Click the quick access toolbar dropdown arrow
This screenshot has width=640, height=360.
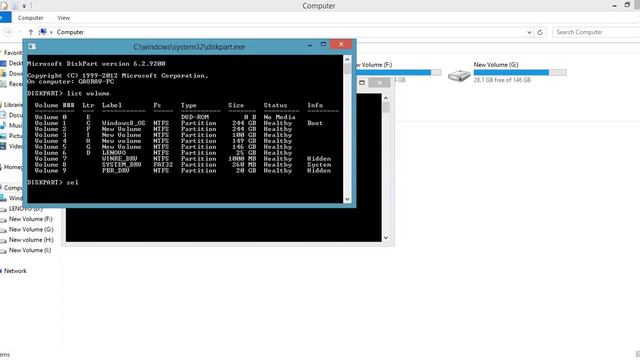[24, 6]
